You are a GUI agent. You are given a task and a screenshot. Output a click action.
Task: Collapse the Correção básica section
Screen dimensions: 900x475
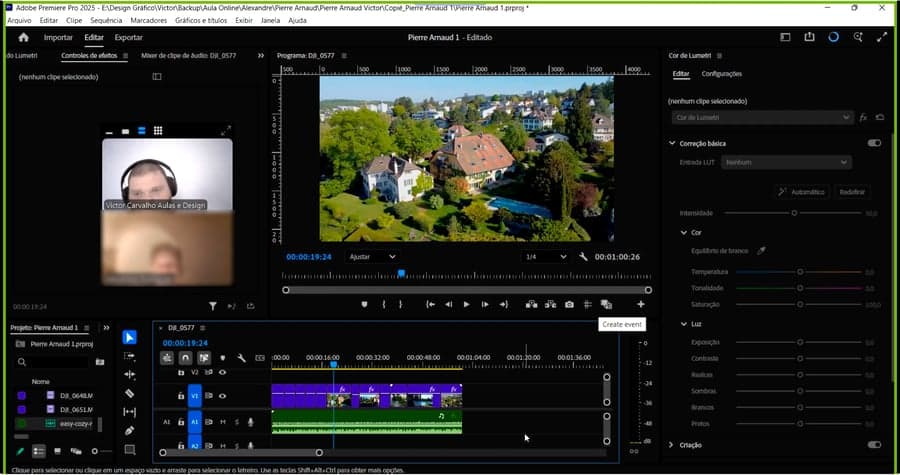coord(672,143)
